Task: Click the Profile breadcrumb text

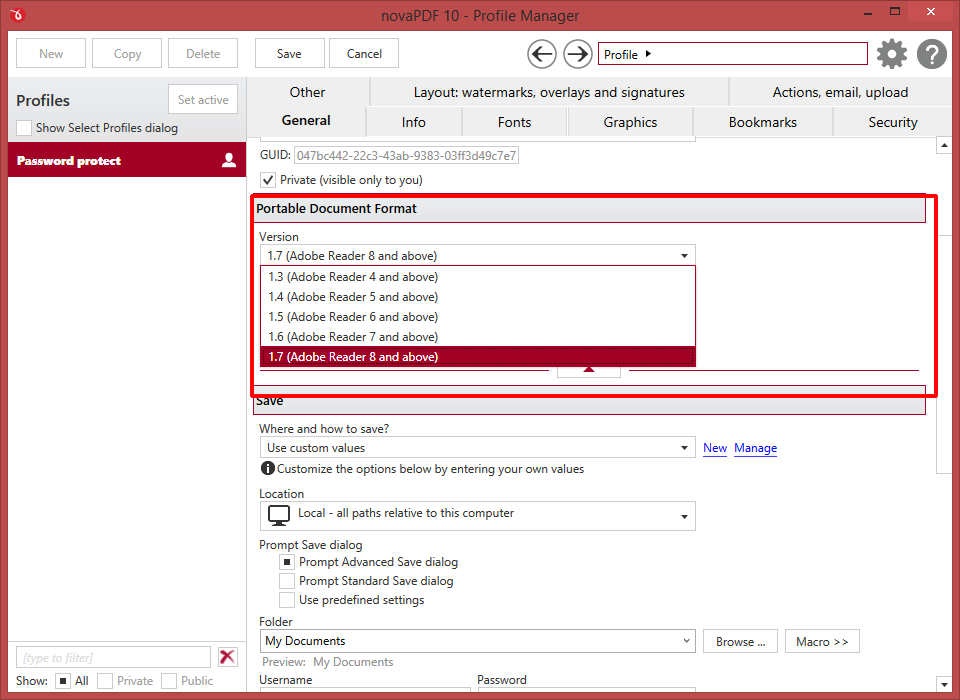Action: pyautogui.click(x=620, y=55)
